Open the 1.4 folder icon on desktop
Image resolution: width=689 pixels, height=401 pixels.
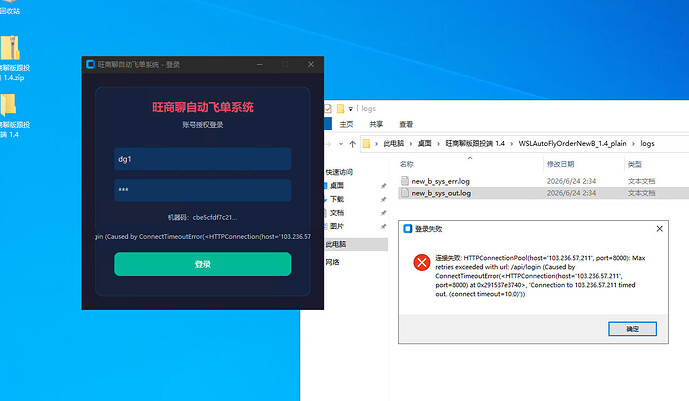click(x=9, y=105)
